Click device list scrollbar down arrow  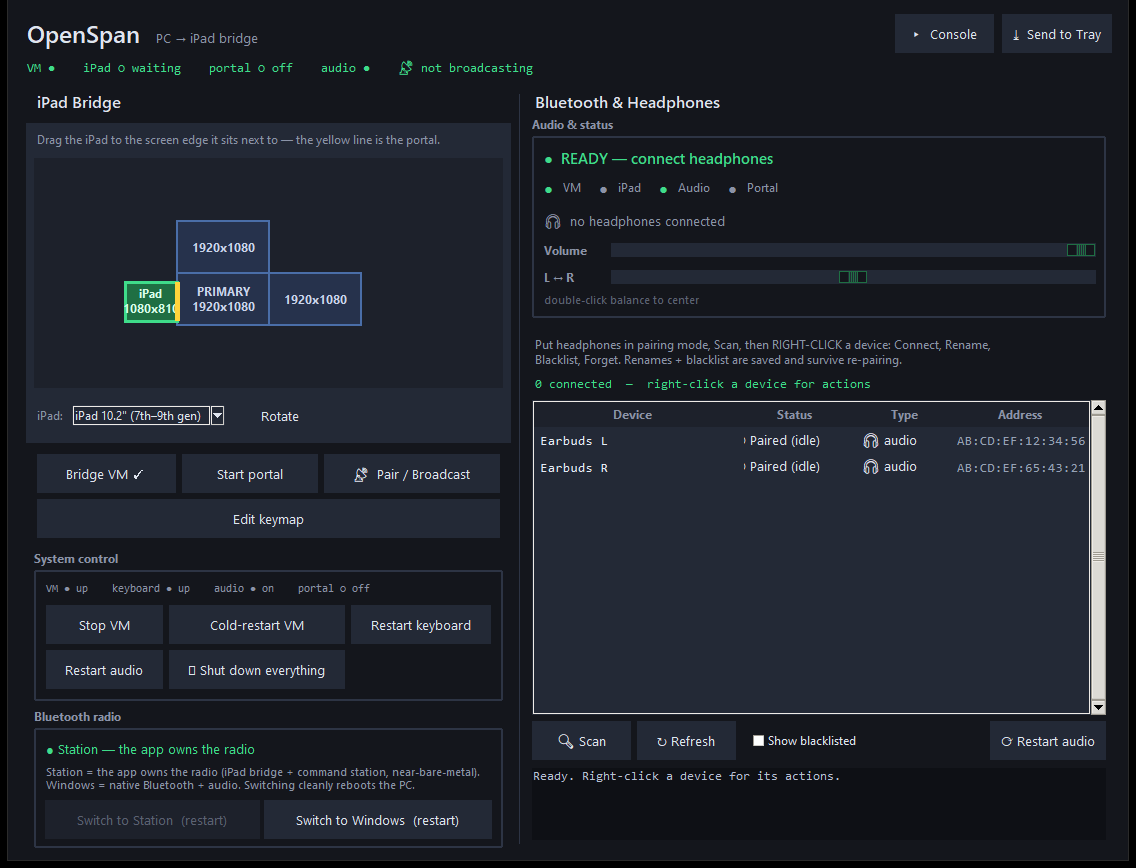(x=1098, y=707)
